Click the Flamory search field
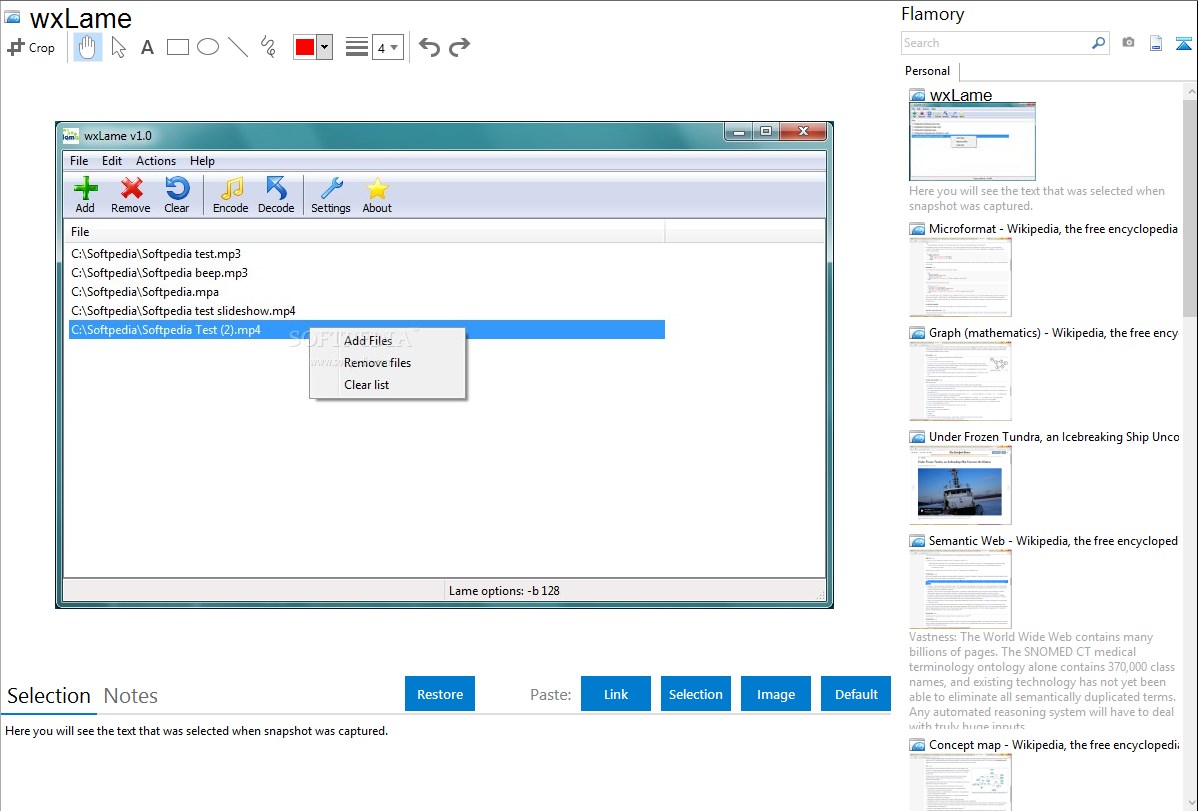 point(995,43)
